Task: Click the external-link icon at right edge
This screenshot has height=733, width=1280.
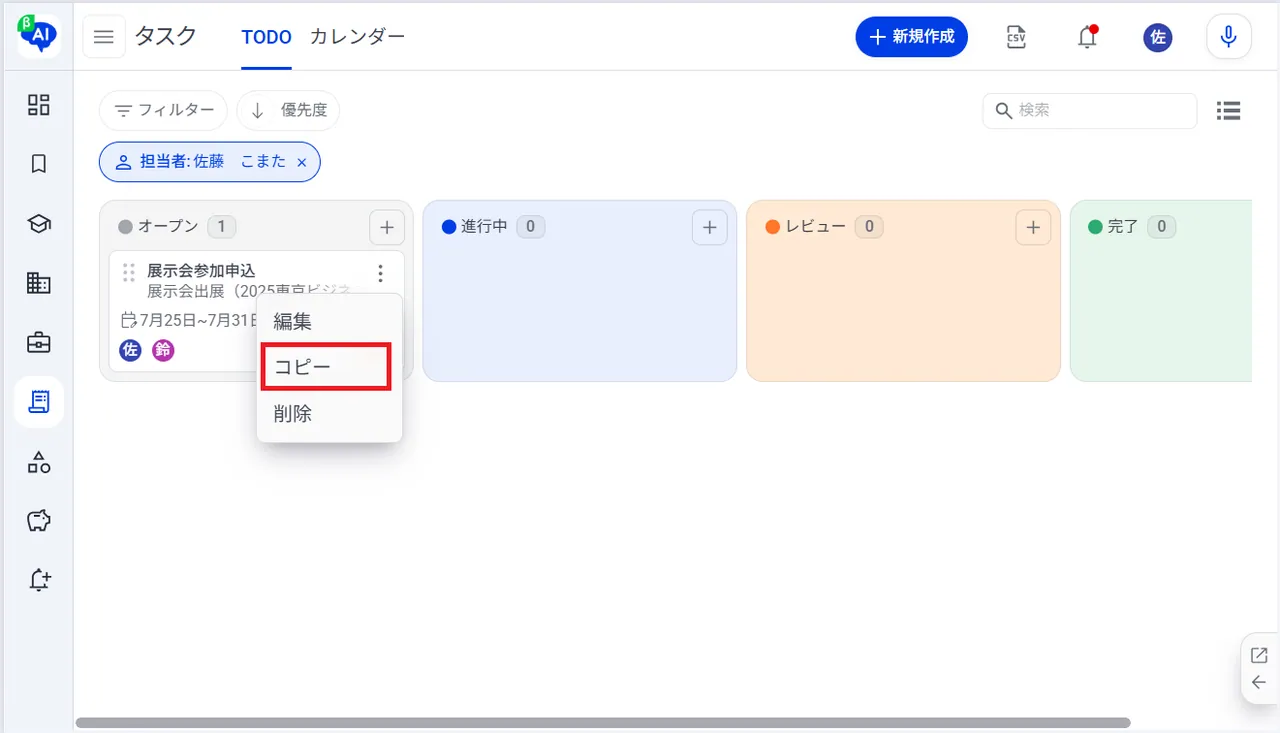Action: pos(1259,656)
